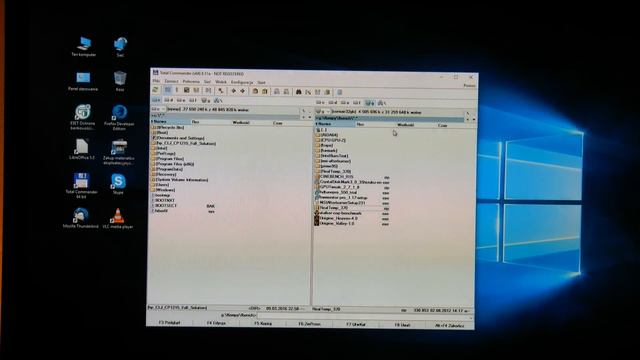Viewport: 640px width, 360px height.
Task: Select drive d button in left panel
Action: pyautogui.click(x=168, y=100)
